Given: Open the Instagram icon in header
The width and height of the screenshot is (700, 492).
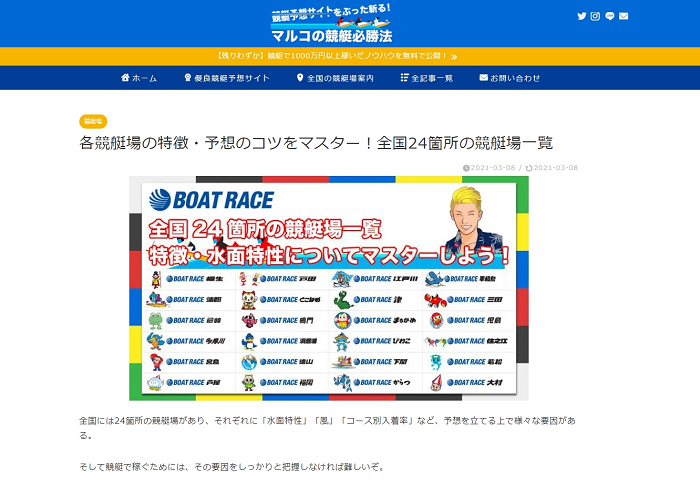Looking at the screenshot, I should tap(595, 16).
